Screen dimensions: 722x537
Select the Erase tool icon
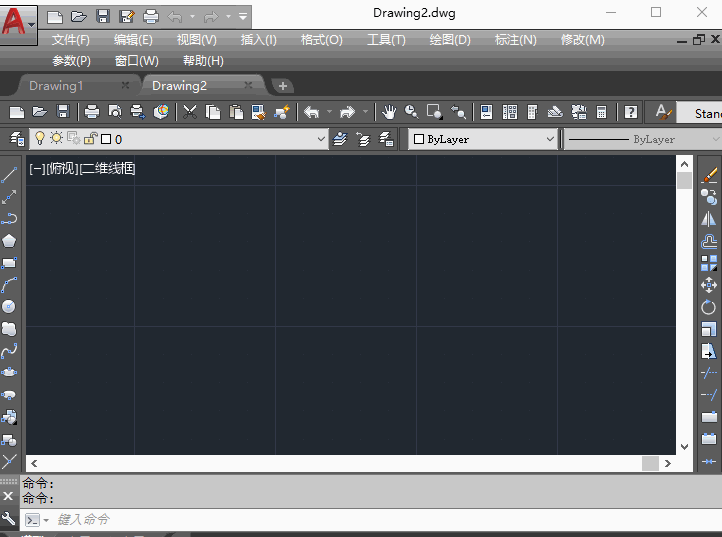[709, 175]
